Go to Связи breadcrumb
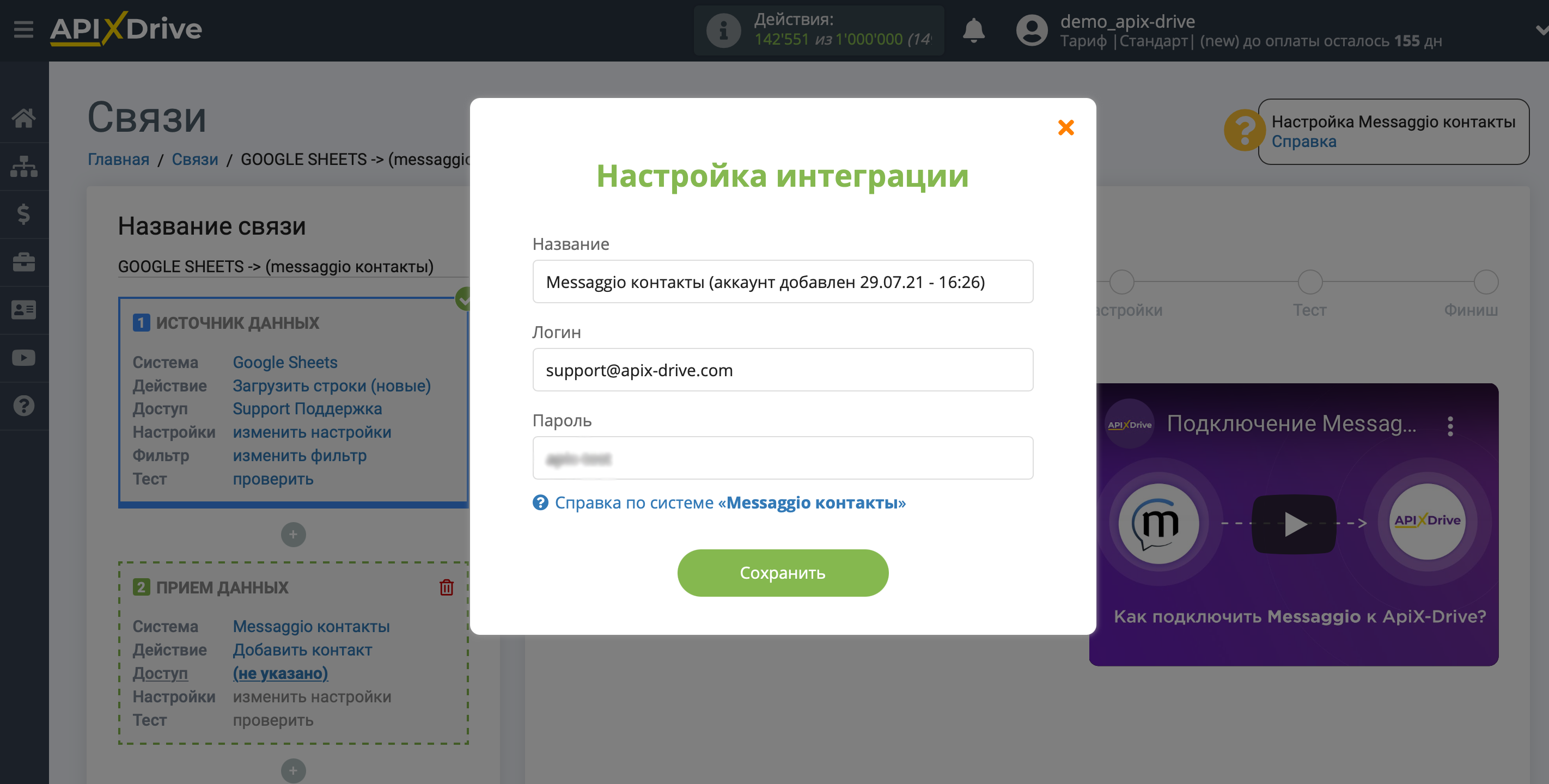 (x=195, y=160)
